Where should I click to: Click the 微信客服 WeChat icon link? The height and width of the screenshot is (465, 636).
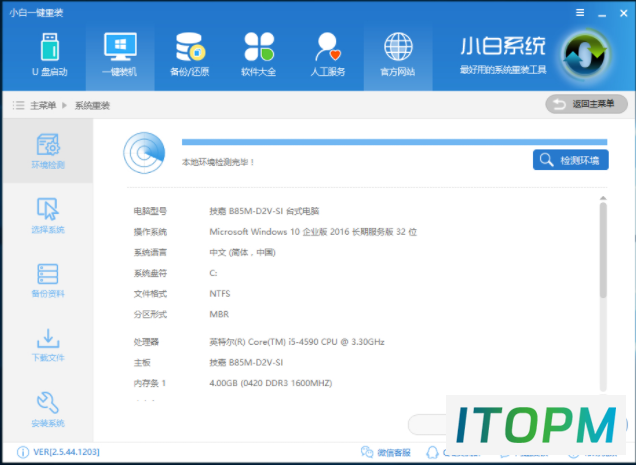(x=386, y=452)
